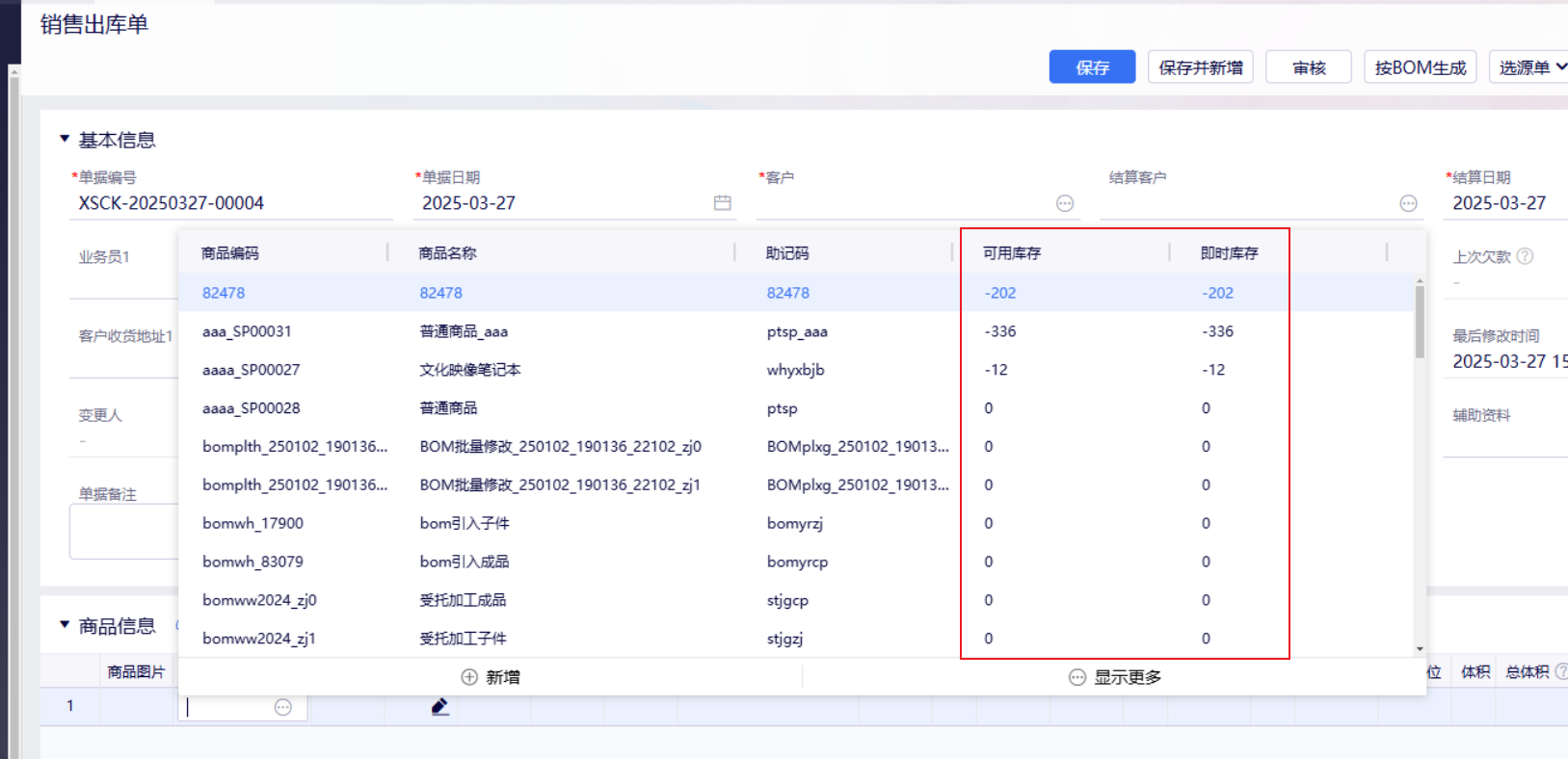1568x759 pixels.
Task: Collapse 基本信息 section
Action: coord(65,140)
